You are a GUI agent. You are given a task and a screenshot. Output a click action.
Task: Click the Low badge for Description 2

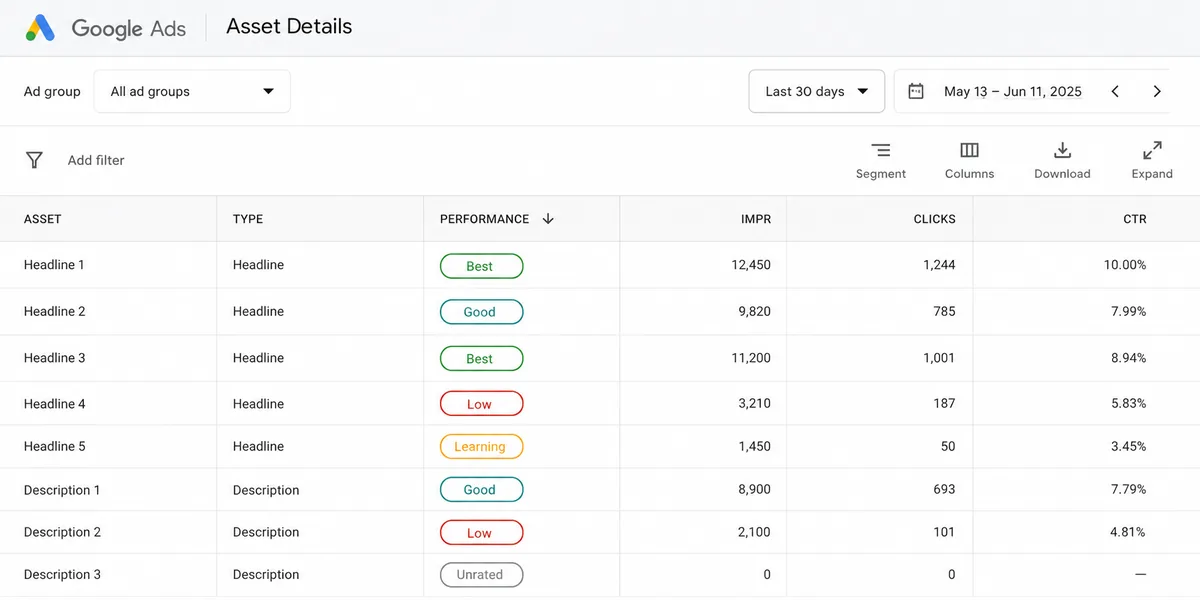[x=481, y=532]
